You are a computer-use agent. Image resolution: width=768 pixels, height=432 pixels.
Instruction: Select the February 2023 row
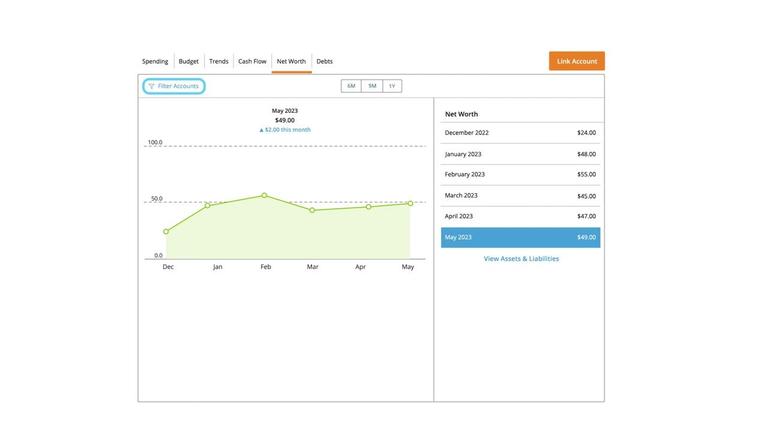[x=520, y=174]
